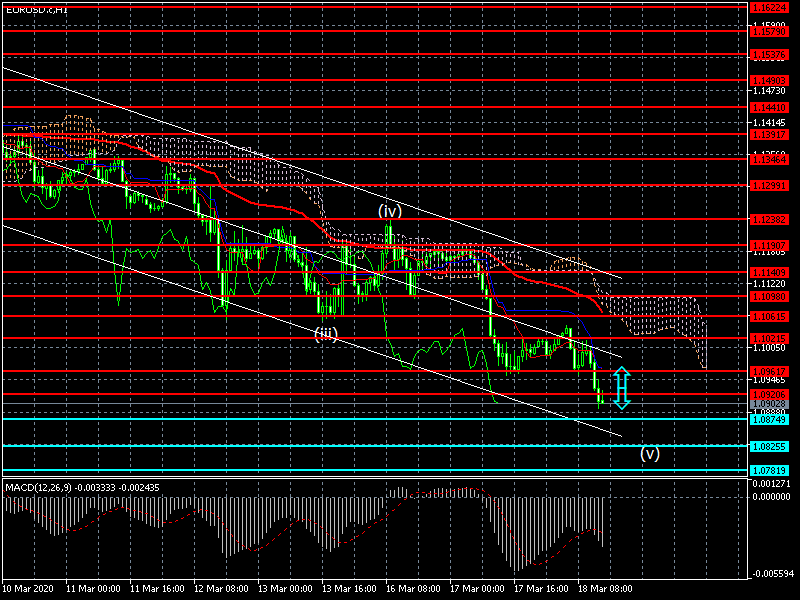Screen dimensions: 800x600
Task: Click the 1.14145 price axis value
Action: point(769,122)
